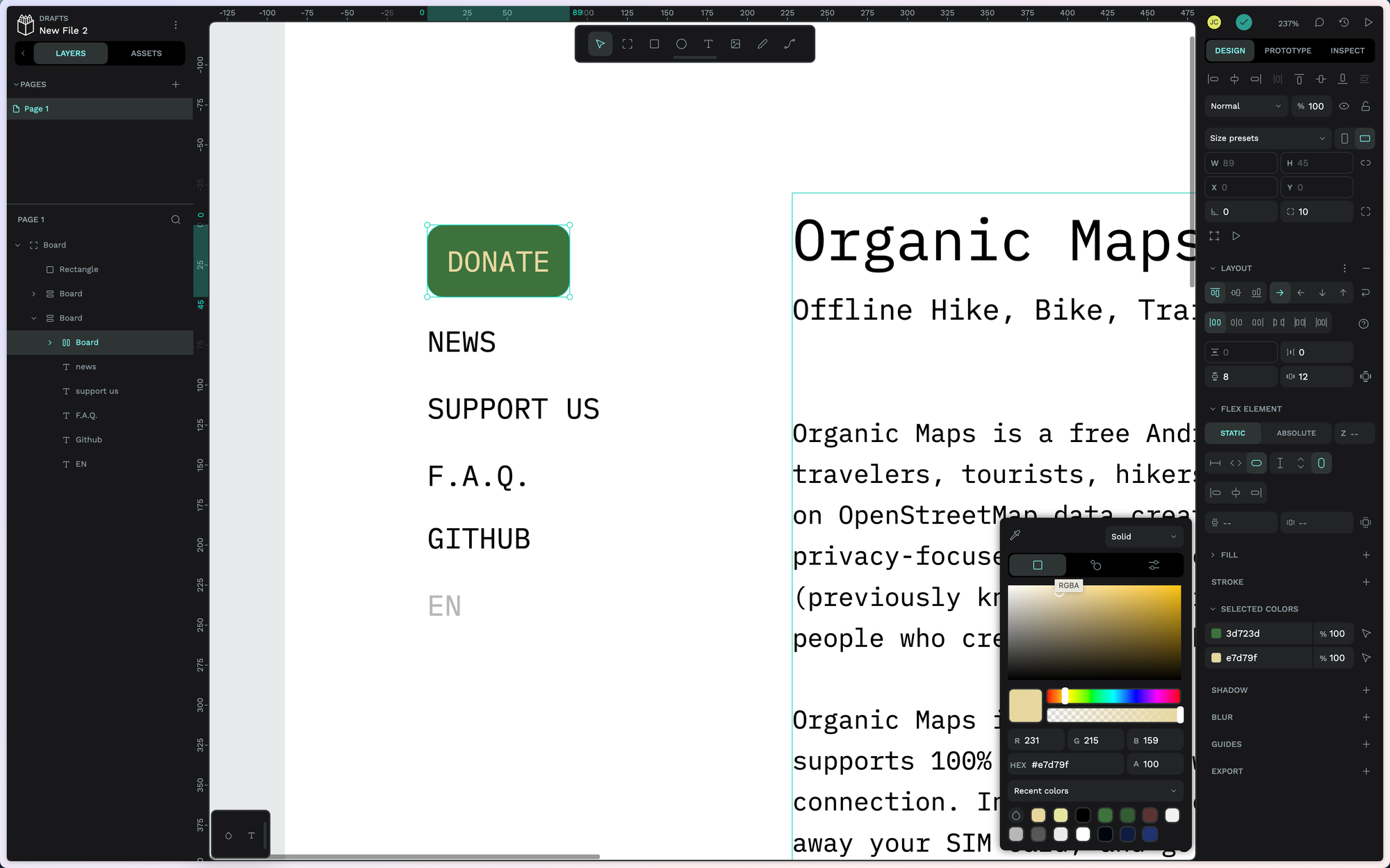
Task: Toggle layer visibility eye icon
Action: pyautogui.click(x=1344, y=106)
